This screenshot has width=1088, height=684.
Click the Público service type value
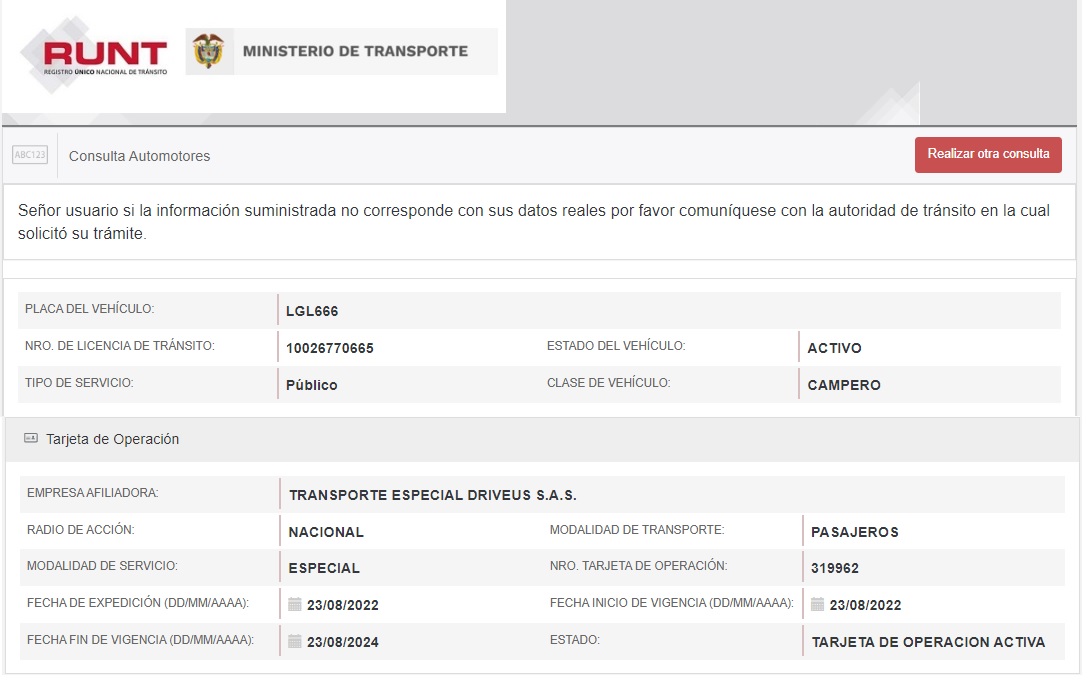click(x=311, y=385)
